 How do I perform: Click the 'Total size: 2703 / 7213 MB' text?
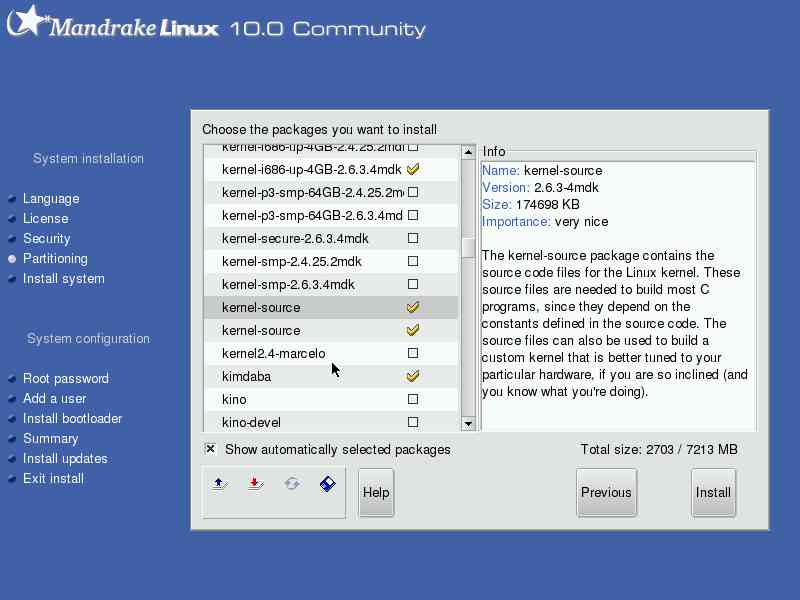(659, 449)
